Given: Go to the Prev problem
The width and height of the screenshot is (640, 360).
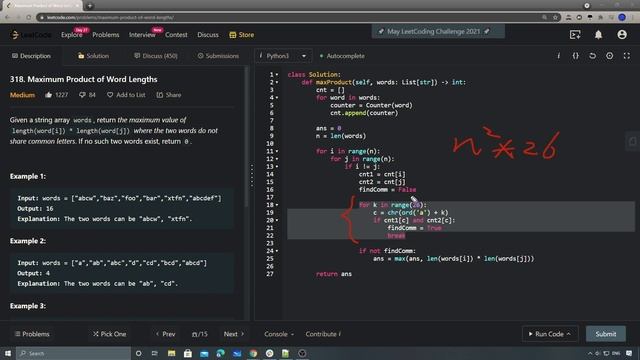Looking at the screenshot, I should click(x=165, y=334).
